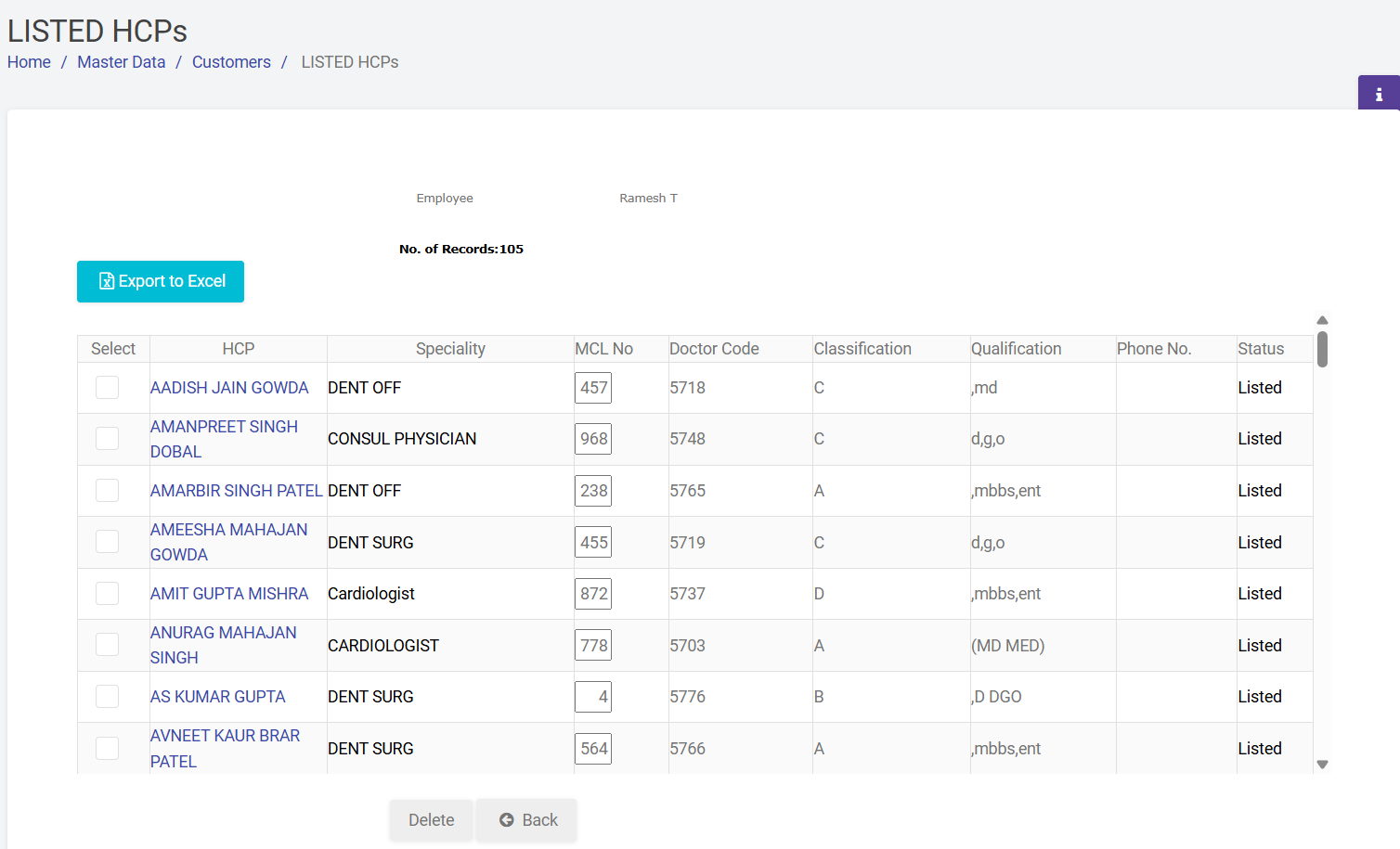The height and width of the screenshot is (849, 1400).
Task: Open Master Data breadcrumb link
Action: click(x=121, y=62)
